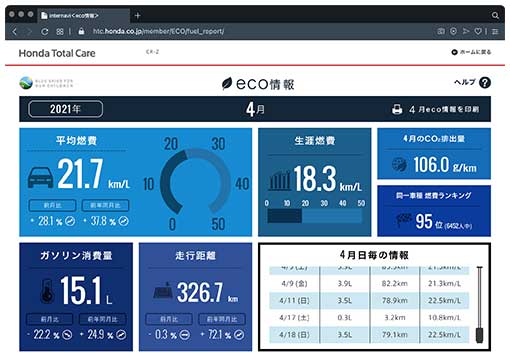Viewport: 510px width, 361px height.
Task: Click the 78.9km distance cell
Action: [395, 300]
